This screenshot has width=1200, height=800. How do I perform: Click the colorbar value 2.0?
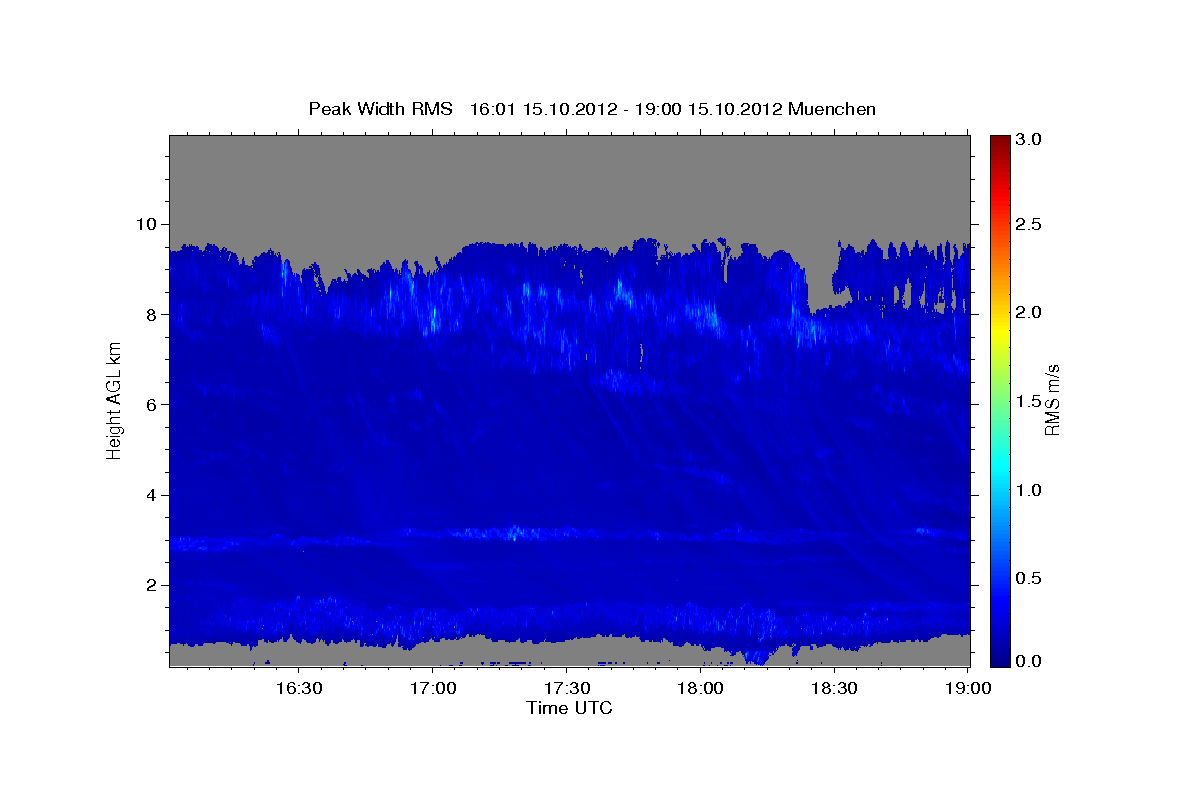[1030, 313]
